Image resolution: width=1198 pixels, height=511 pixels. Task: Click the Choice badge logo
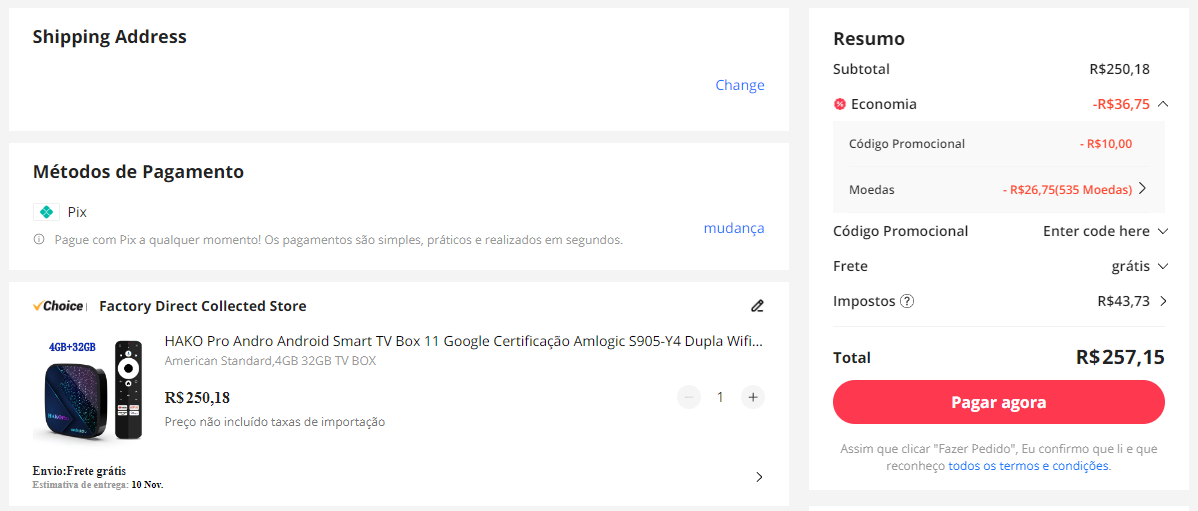[60, 306]
